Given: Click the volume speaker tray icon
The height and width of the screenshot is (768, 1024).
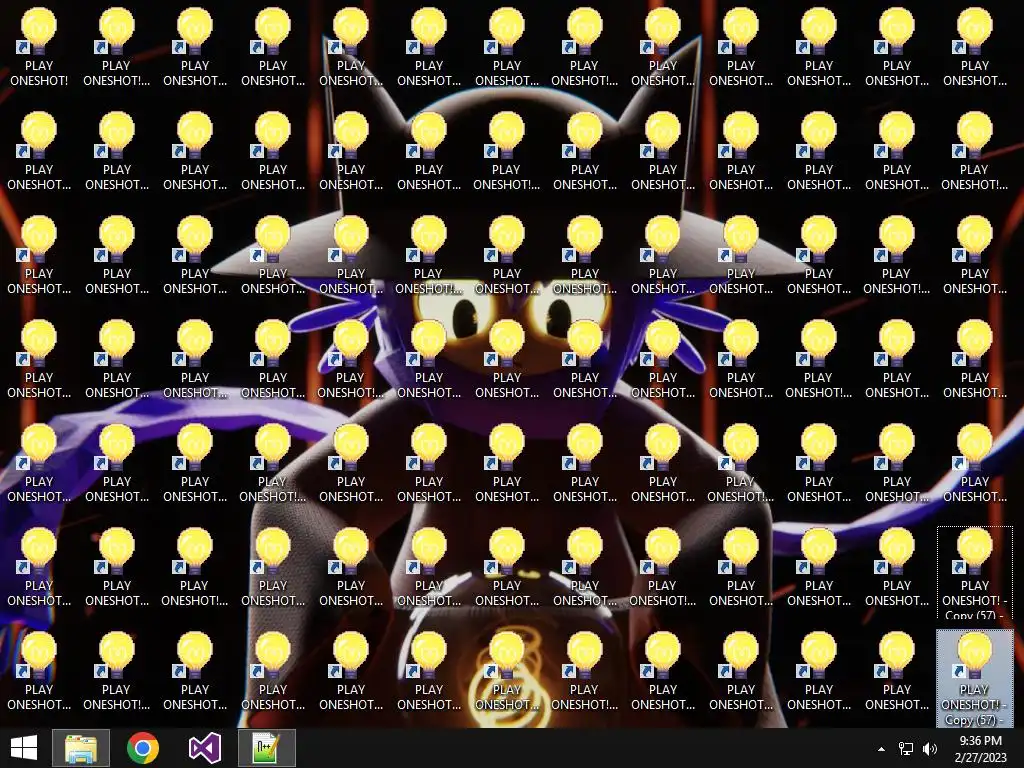Looking at the screenshot, I should pyautogui.click(x=929, y=749).
